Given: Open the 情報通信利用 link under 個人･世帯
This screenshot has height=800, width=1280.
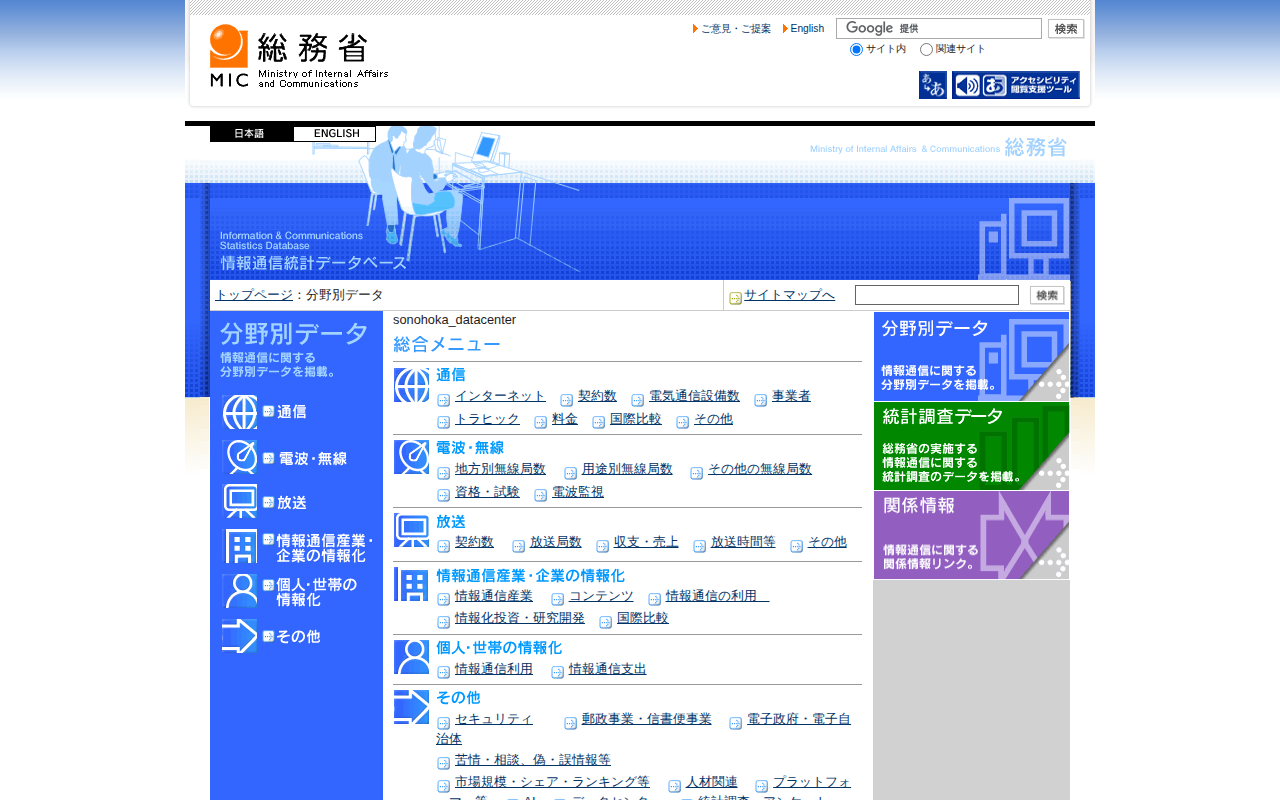Looking at the screenshot, I should (x=494, y=669).
